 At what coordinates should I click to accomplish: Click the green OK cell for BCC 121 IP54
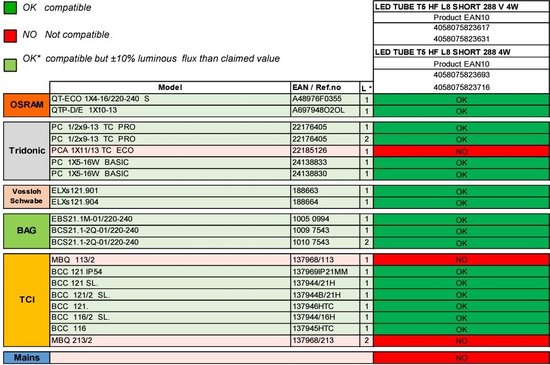(462, 272)
